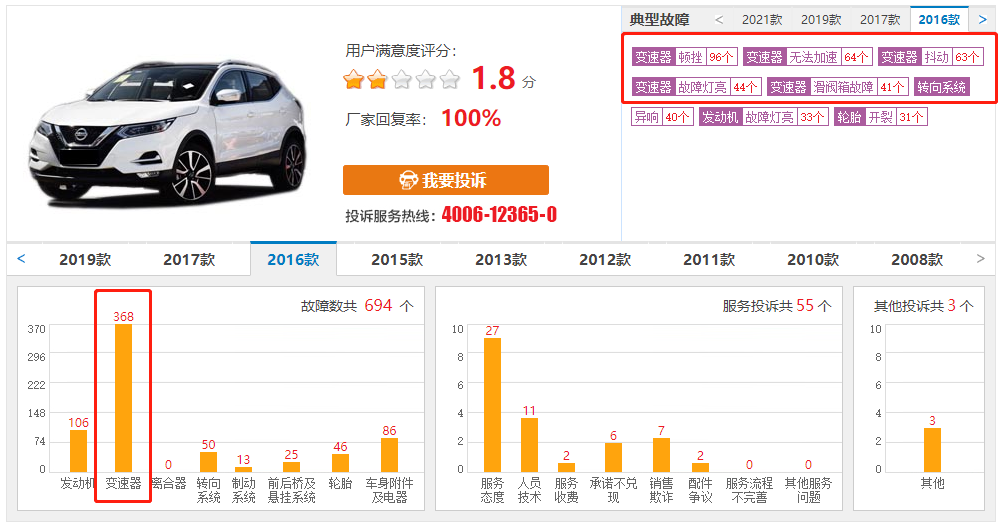Click the 轮胎 开裂 31个 tag
The width and height of the screenshot is (1000, 524).
[880, 117]
